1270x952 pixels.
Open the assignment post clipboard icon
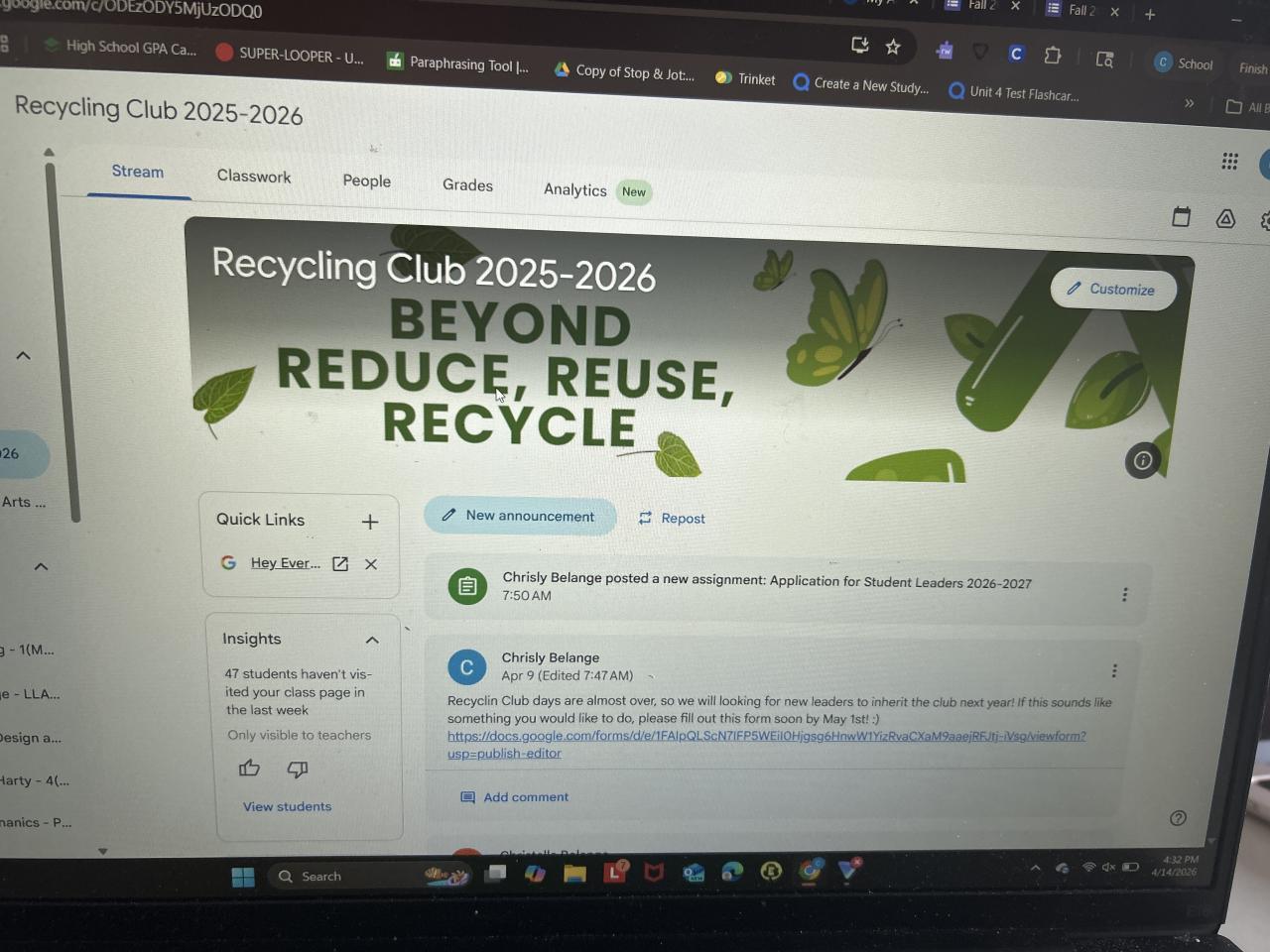click(467, 586)
